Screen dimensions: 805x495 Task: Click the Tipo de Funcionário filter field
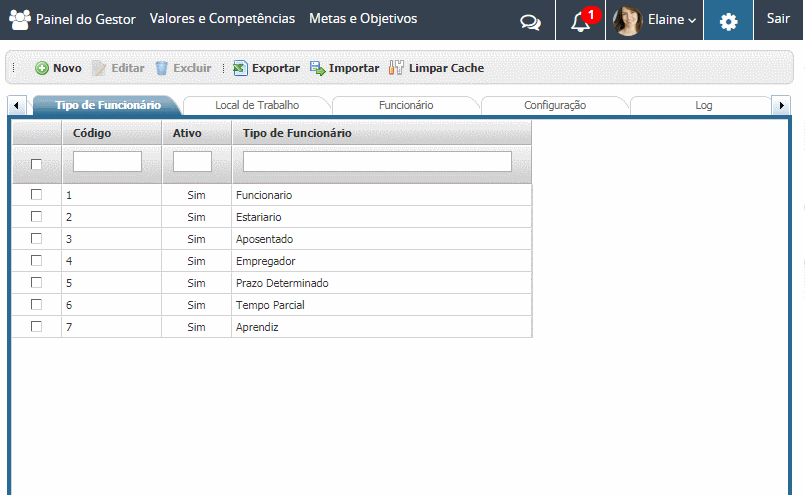pos(377,162)
